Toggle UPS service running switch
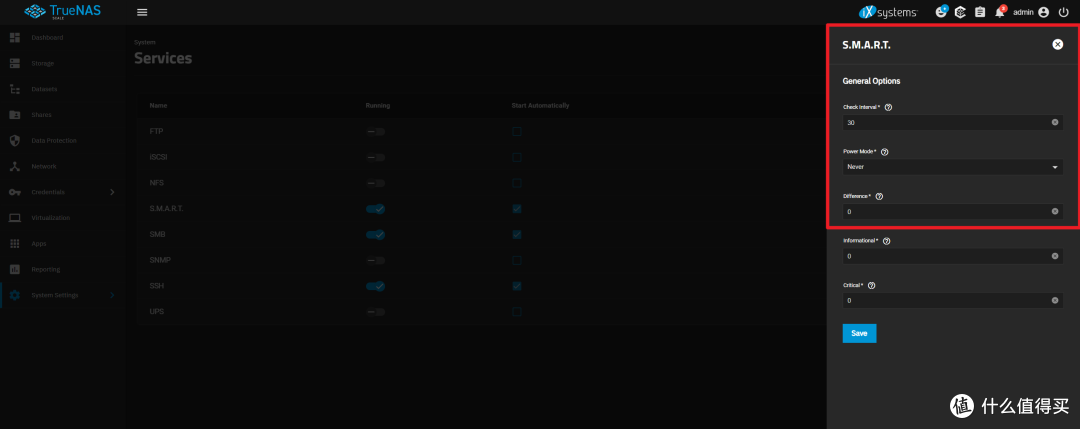This screenshot has width=1080, height=429. (375, 312)
